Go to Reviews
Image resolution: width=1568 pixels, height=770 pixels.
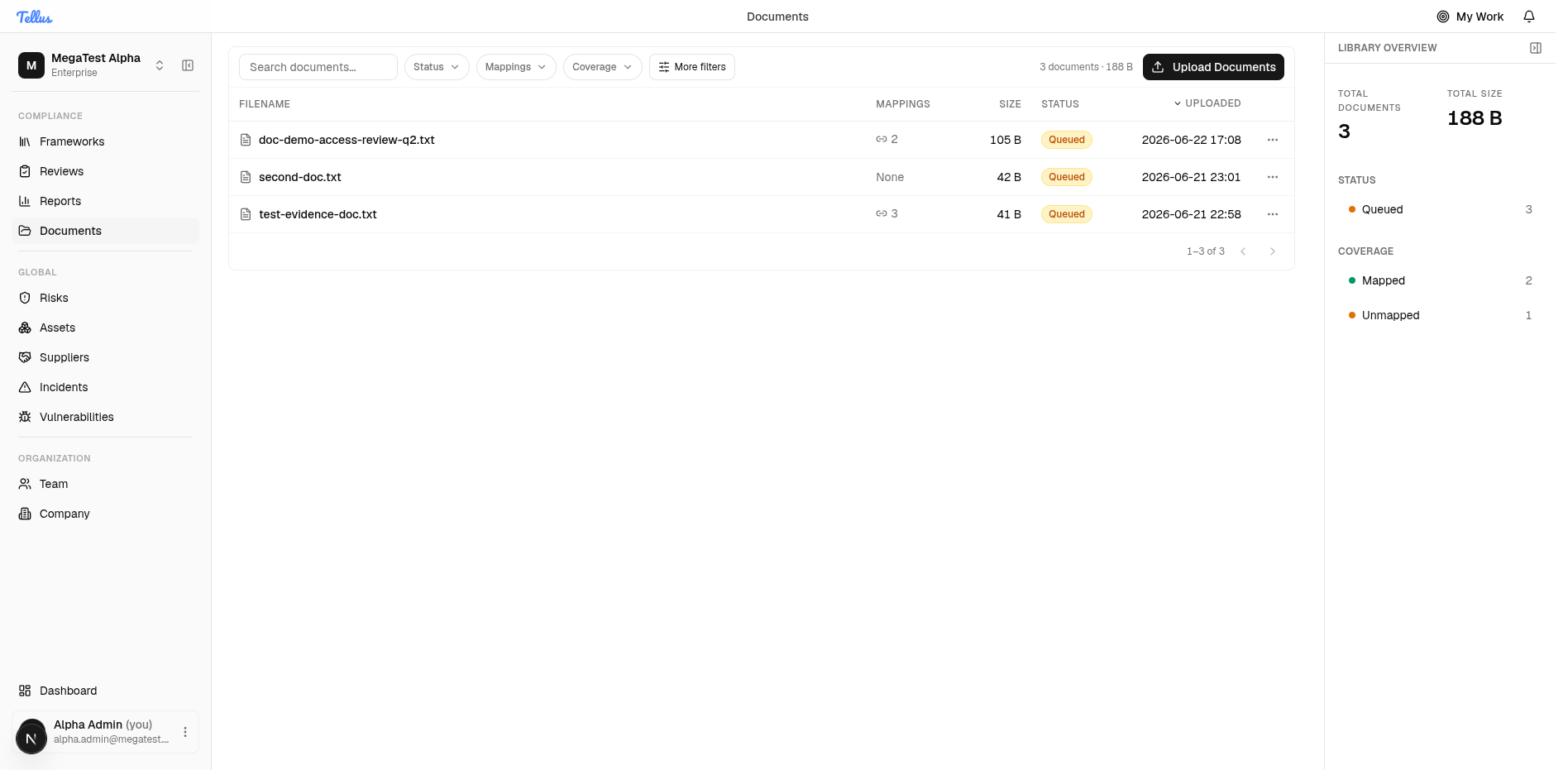pos(106,171)
